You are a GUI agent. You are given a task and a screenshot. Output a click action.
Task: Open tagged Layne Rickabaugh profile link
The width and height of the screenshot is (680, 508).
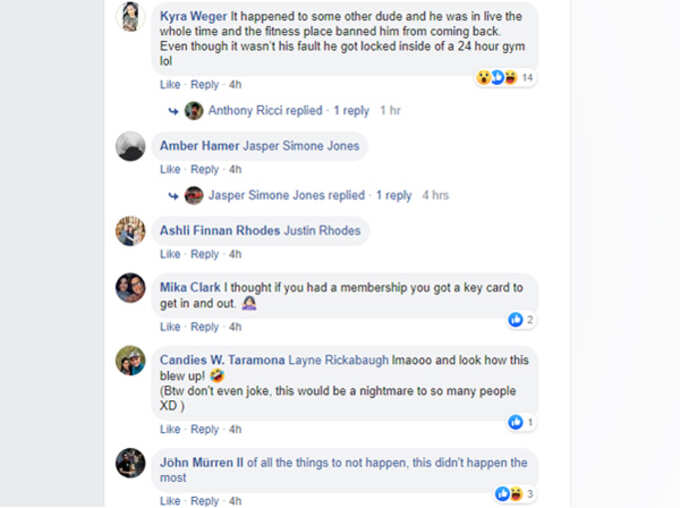(338, 361)
